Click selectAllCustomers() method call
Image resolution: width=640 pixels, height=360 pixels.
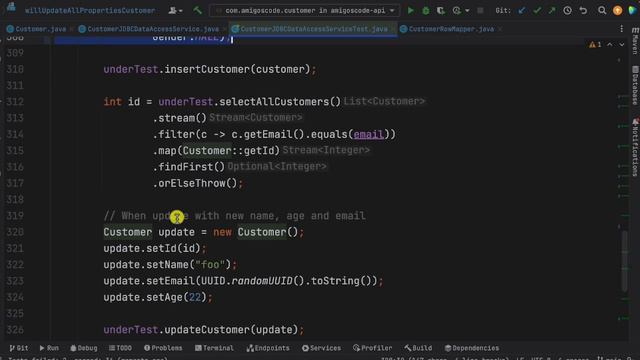(x=280, y=102)
